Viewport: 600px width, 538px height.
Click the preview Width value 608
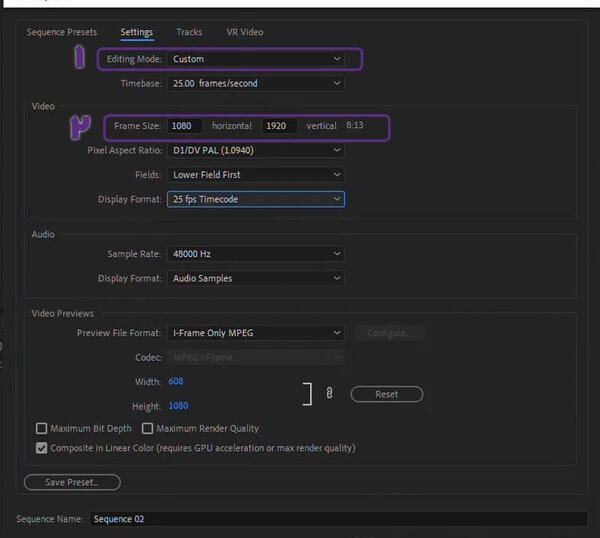176,381
